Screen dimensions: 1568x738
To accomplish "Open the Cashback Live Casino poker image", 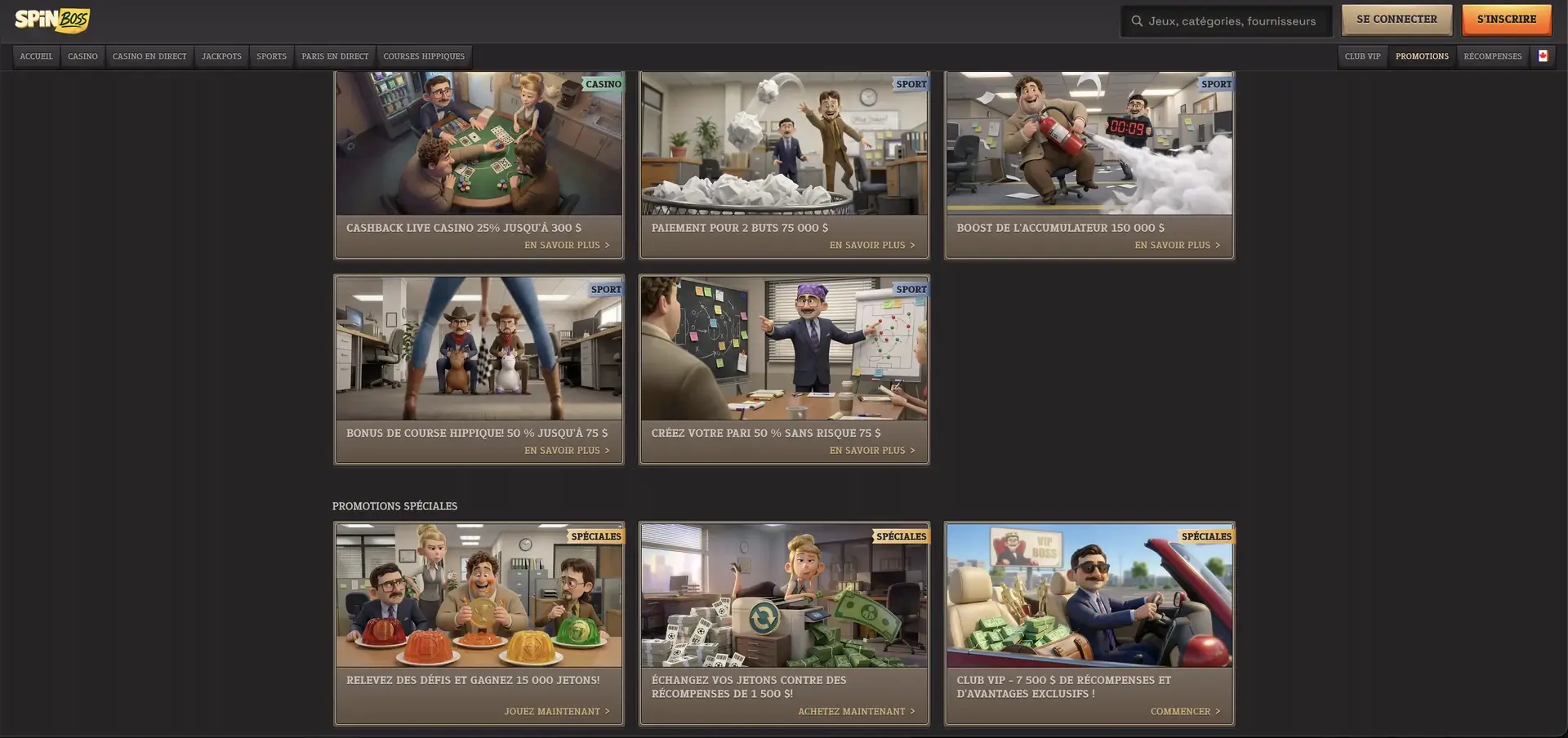I will (x=479, y=144).
